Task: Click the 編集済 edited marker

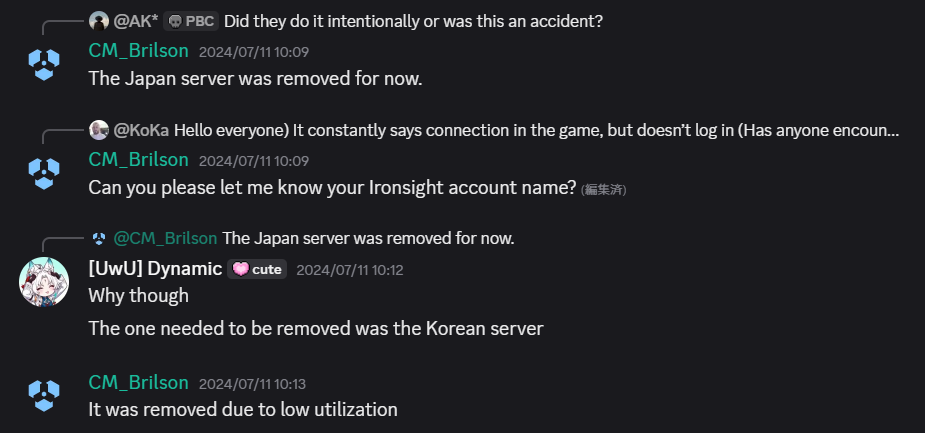Action: (x=603, y=190)
